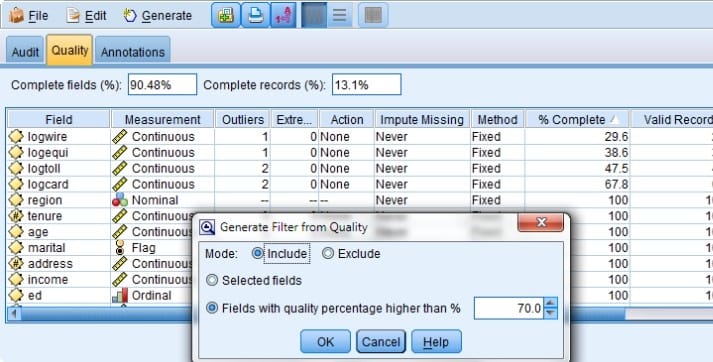Click the logequi field icon
This screenshot has height=362, width=713.
(16, 152)
